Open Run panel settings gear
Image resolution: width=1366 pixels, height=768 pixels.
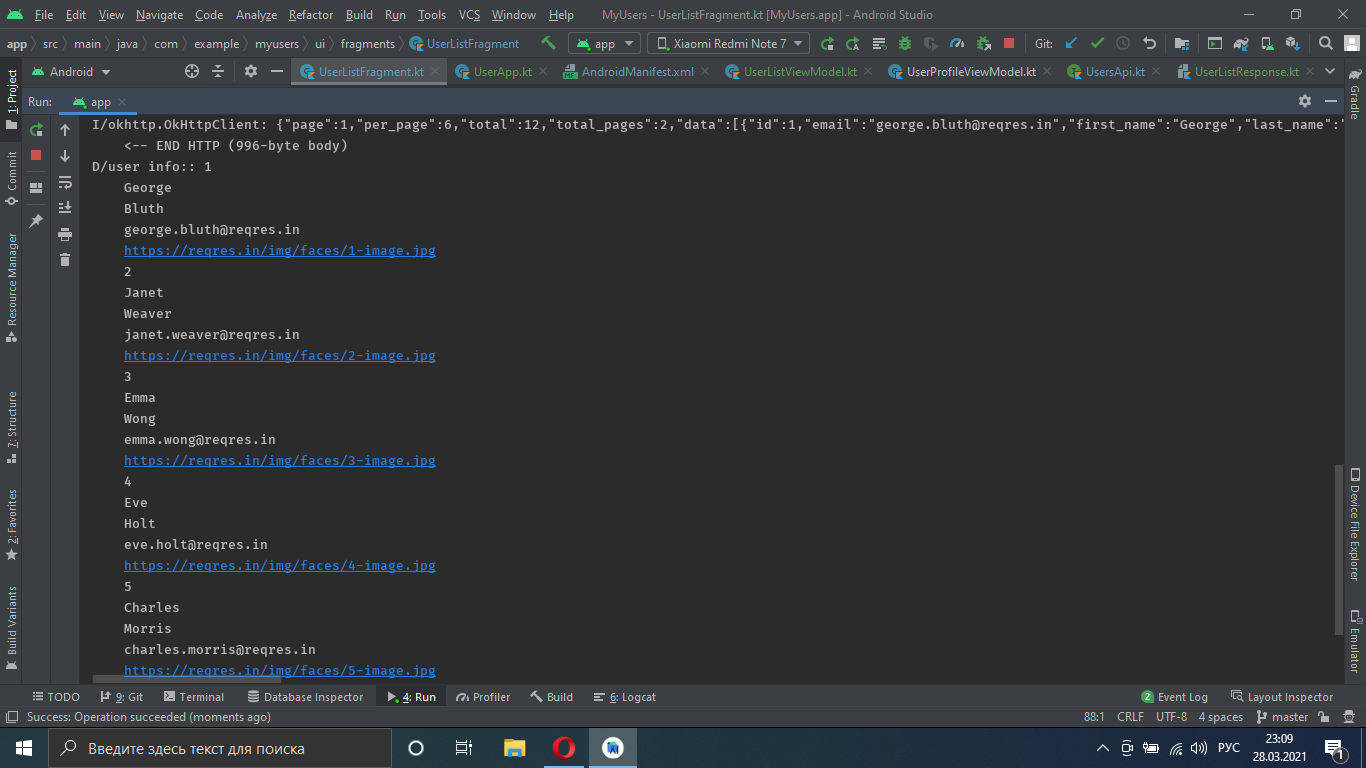[1305, 101]
